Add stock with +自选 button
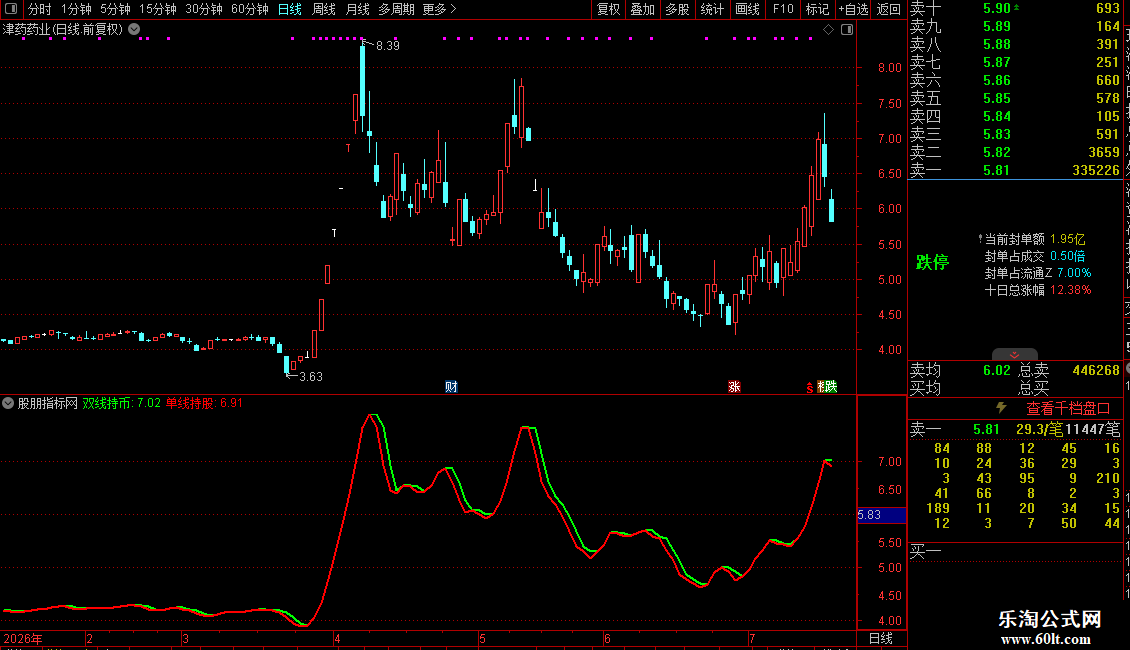The image size is (1130, 650). click(x=854, y=9)
